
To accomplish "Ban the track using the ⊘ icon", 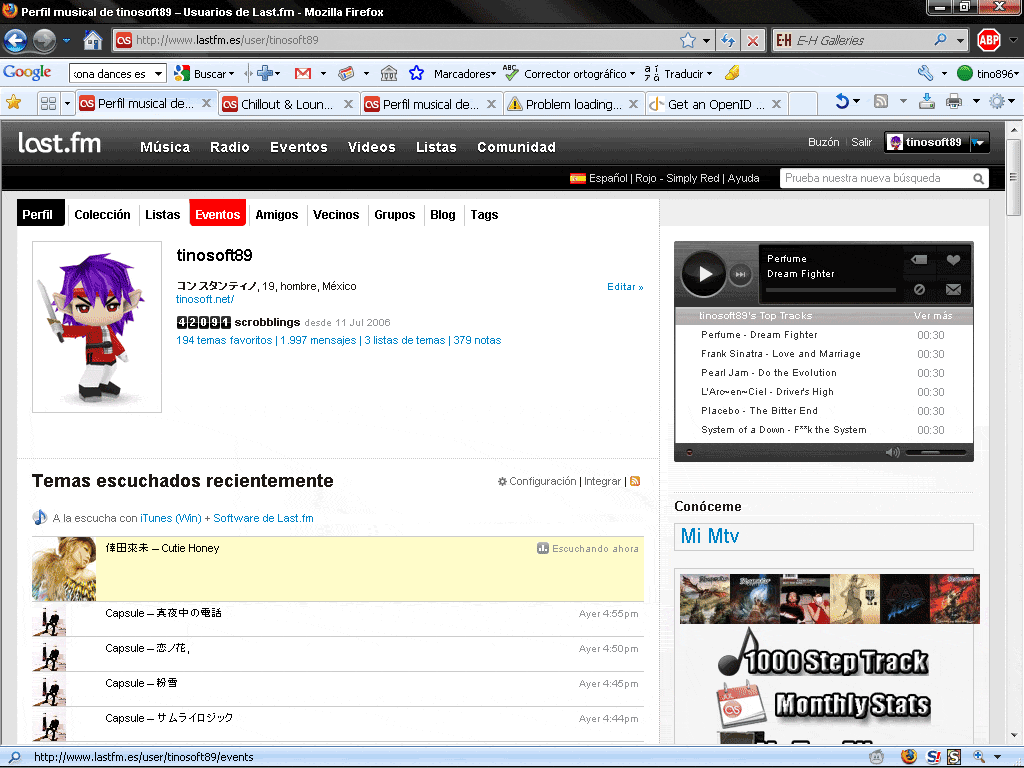I will (921, 289).
